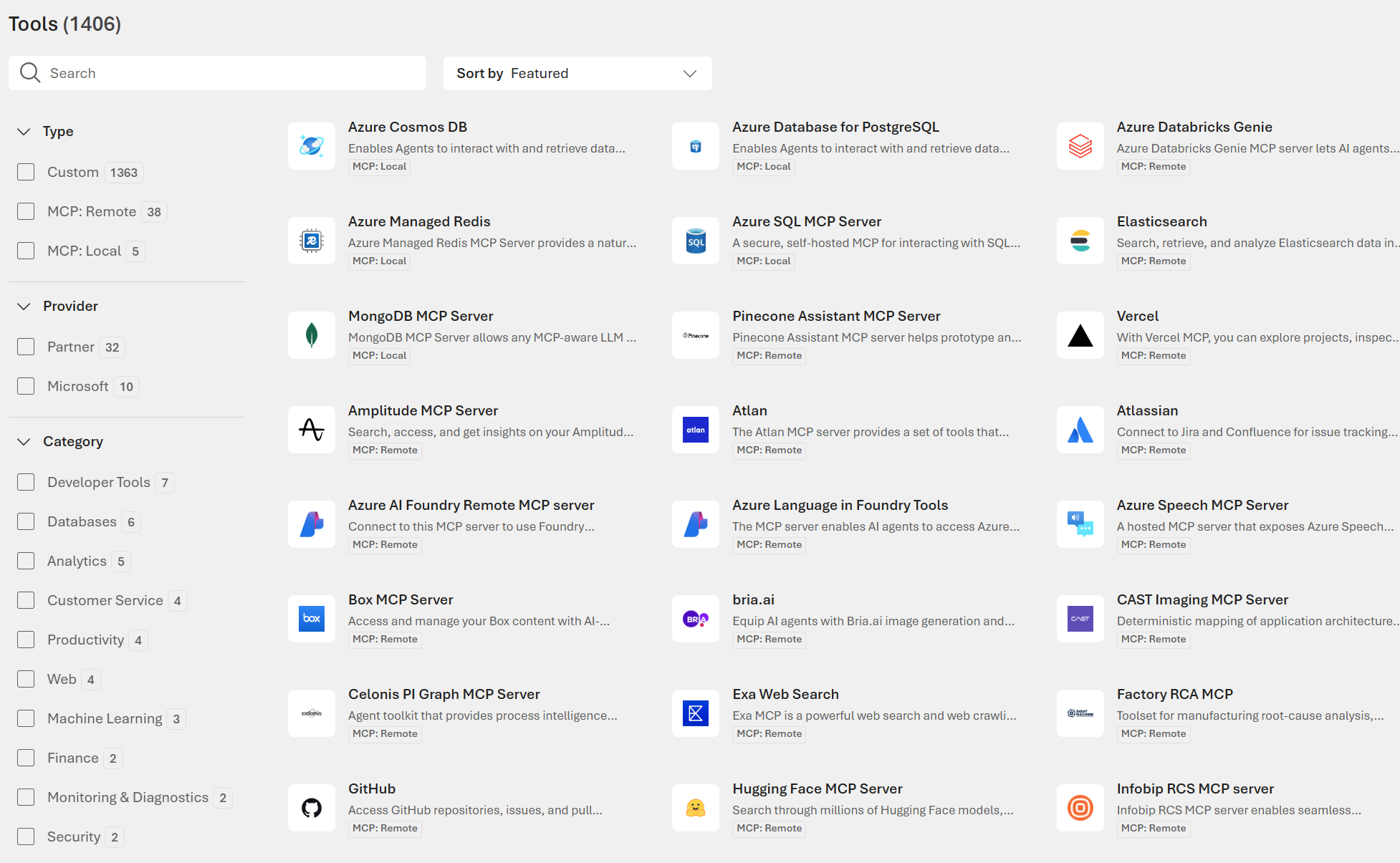Open the Amplitude MCP Server title link
Image resolution: width=1400 pixels, height=863 pixels.
pyautogui.click(x=423, y=410)
